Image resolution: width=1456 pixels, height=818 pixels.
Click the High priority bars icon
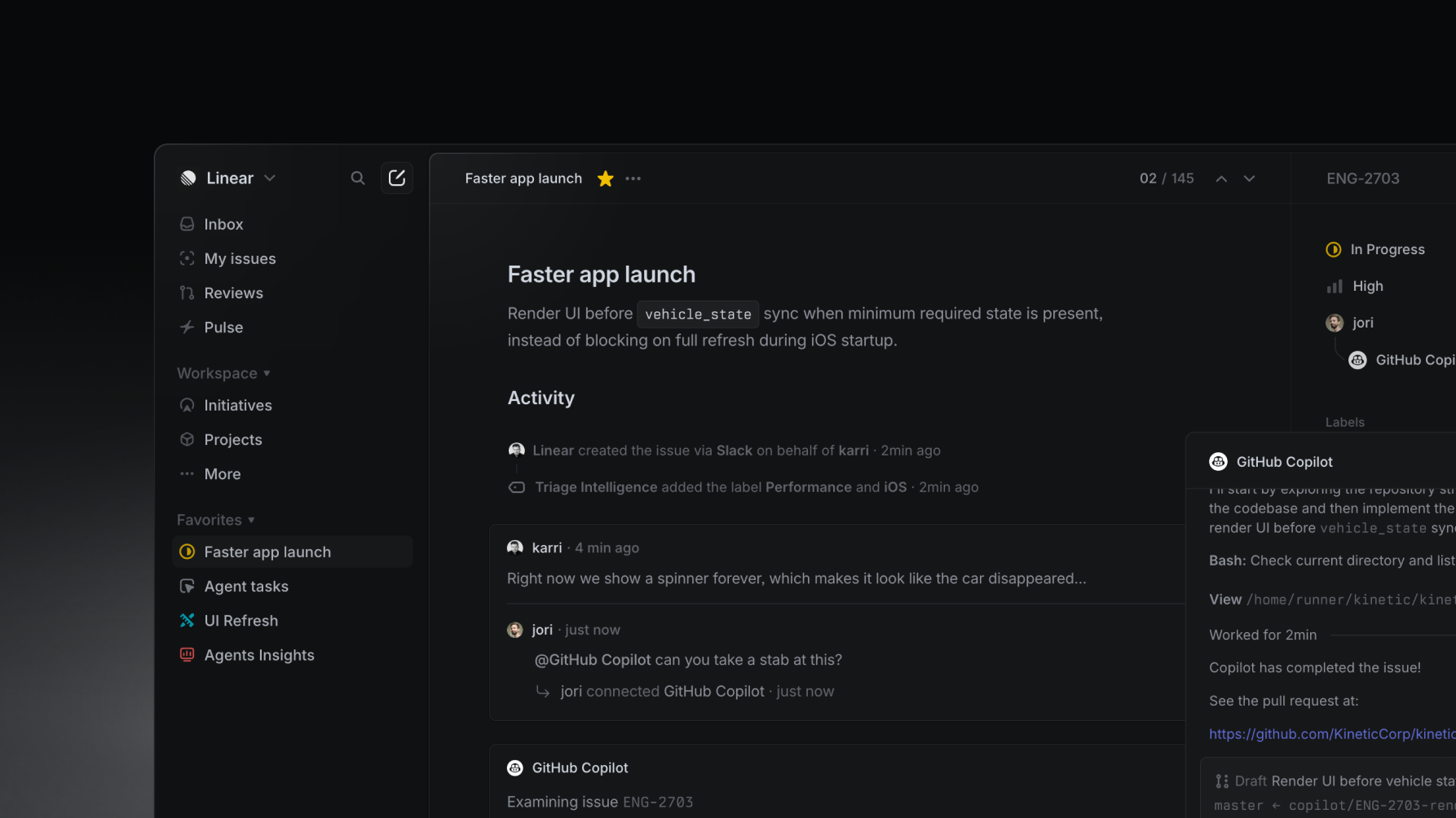(x=1335, y=286)
